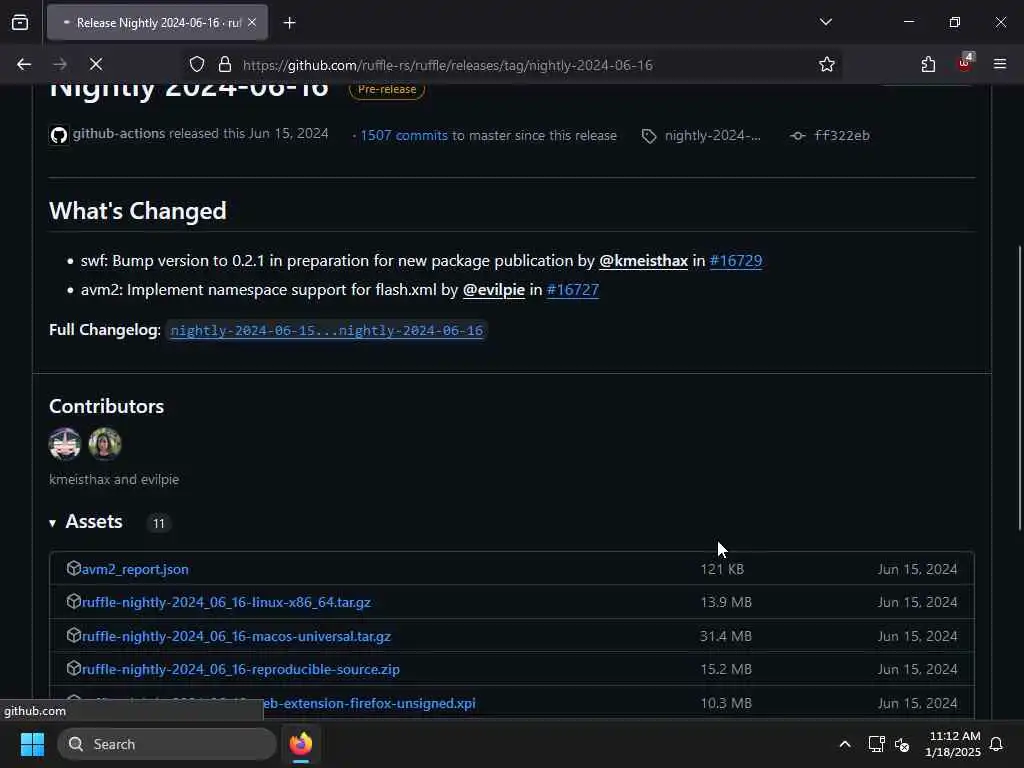Open the network status tray icon
The width and height of the screenshot is (1024, 768).
point(876,744)
